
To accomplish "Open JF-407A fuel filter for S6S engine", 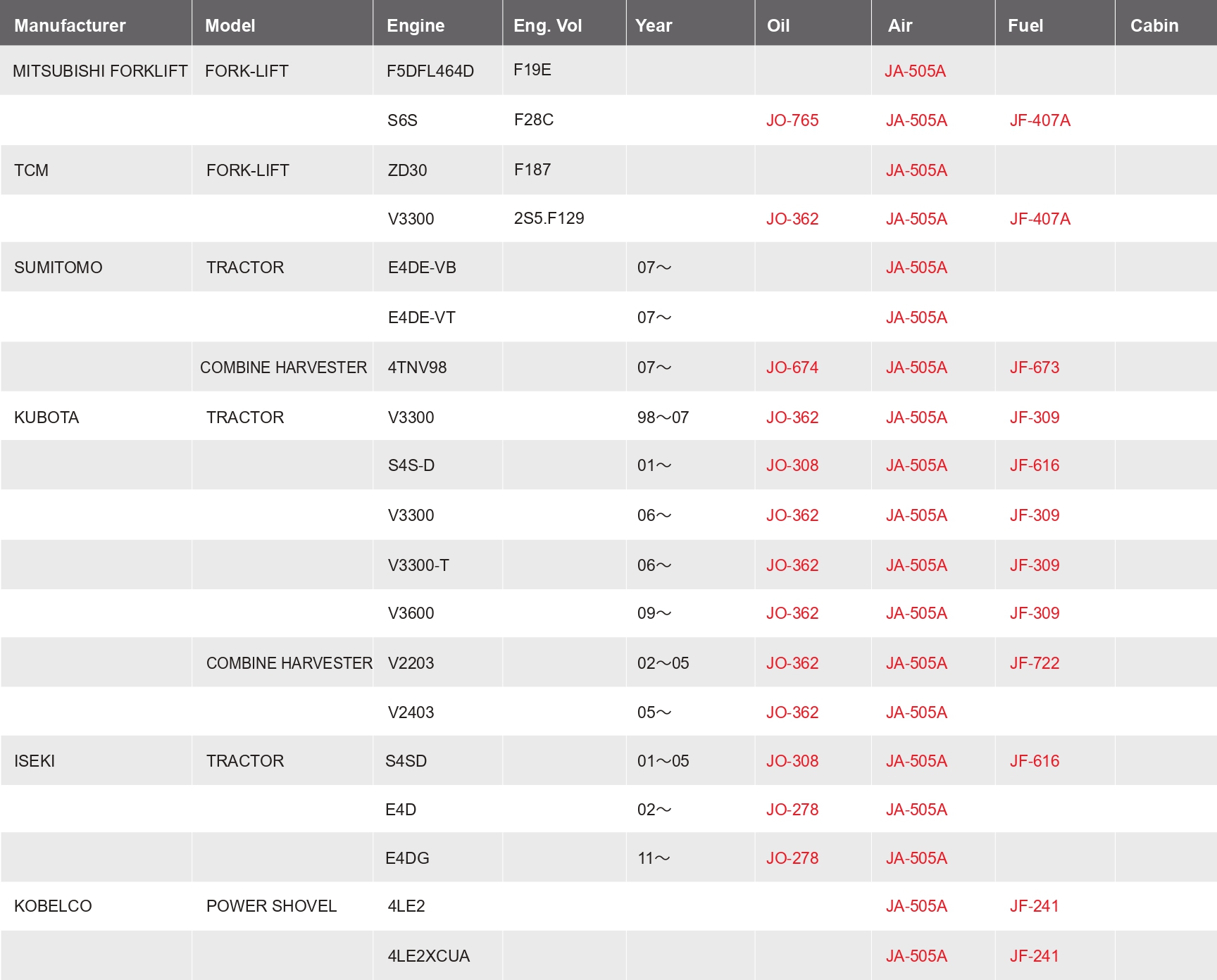I will pos(1040,120).
